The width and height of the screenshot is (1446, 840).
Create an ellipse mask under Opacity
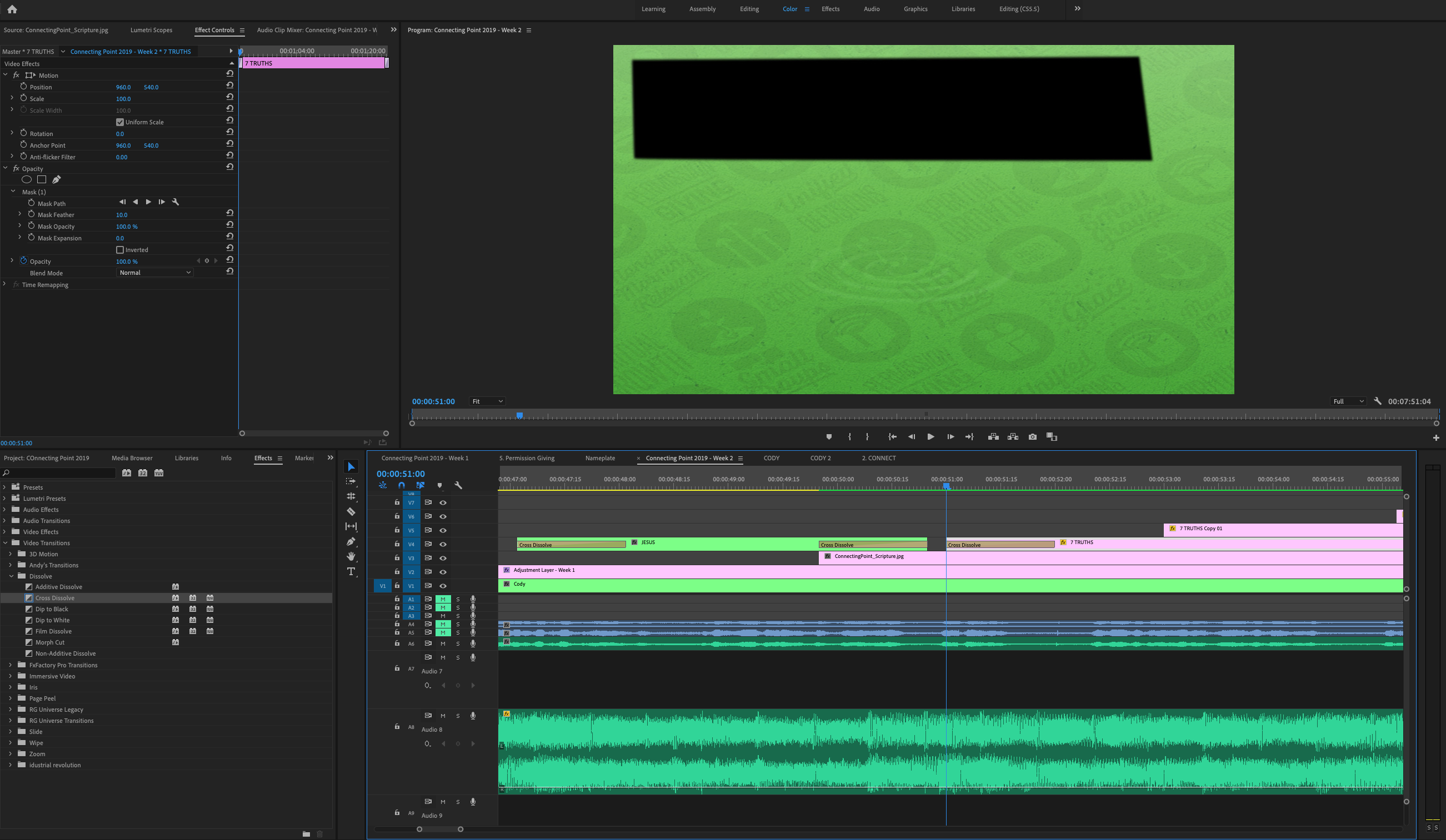[x=27, y=179]
